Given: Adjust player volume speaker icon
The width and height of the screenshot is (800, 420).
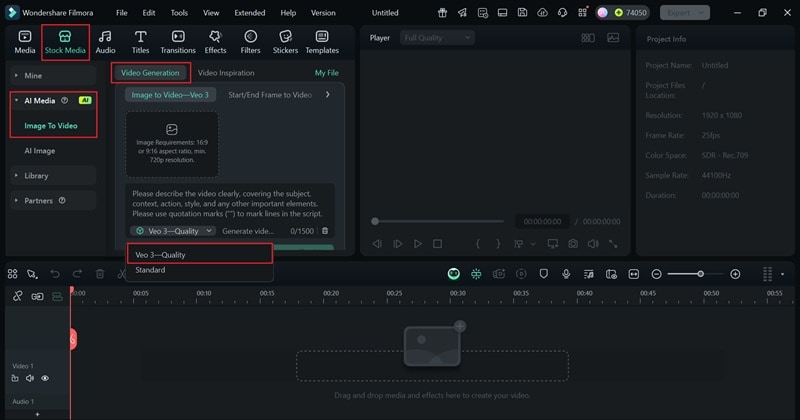Looking at the screenshot, I should pyautogui.click(x=593, y=244).
